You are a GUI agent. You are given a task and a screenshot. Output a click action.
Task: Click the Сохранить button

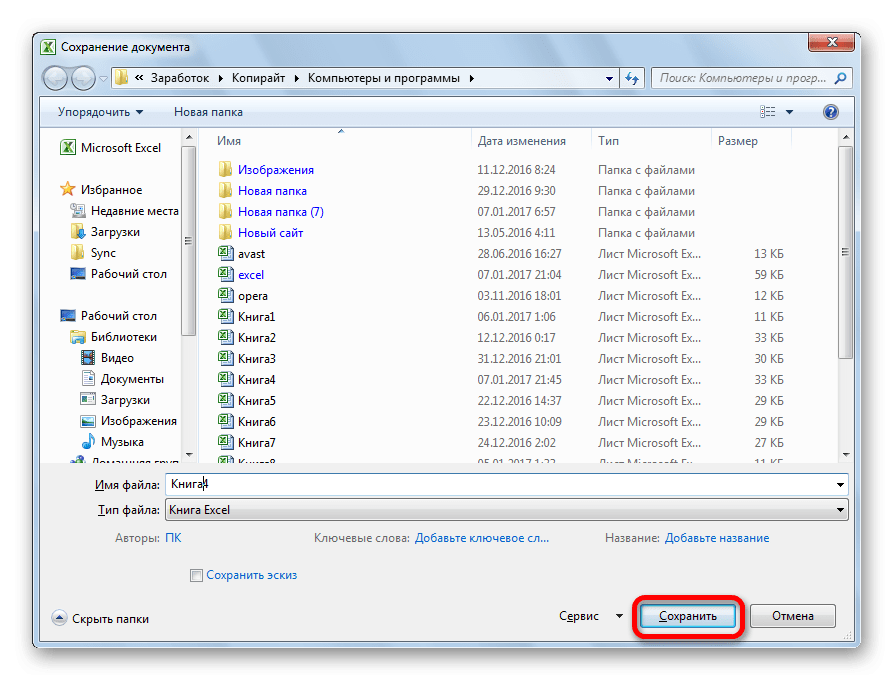tap(688, 616)
